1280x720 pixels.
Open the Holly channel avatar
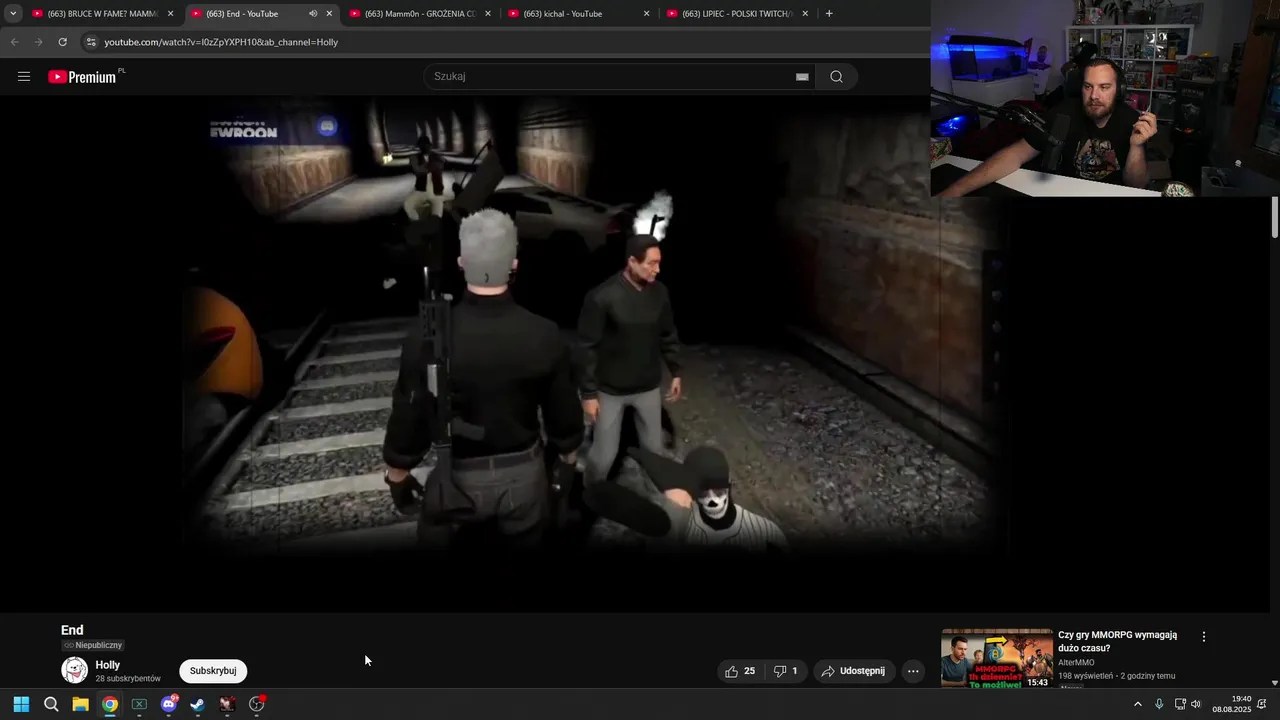75,670
